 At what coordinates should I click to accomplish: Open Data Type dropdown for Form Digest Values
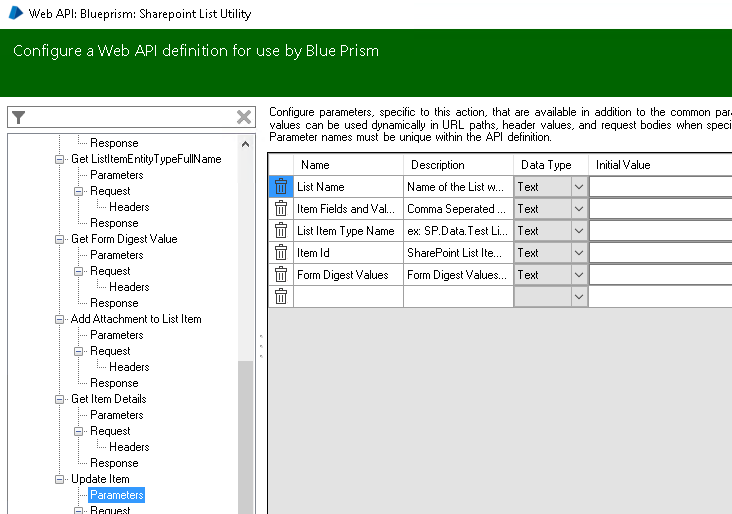pos(578,274)
